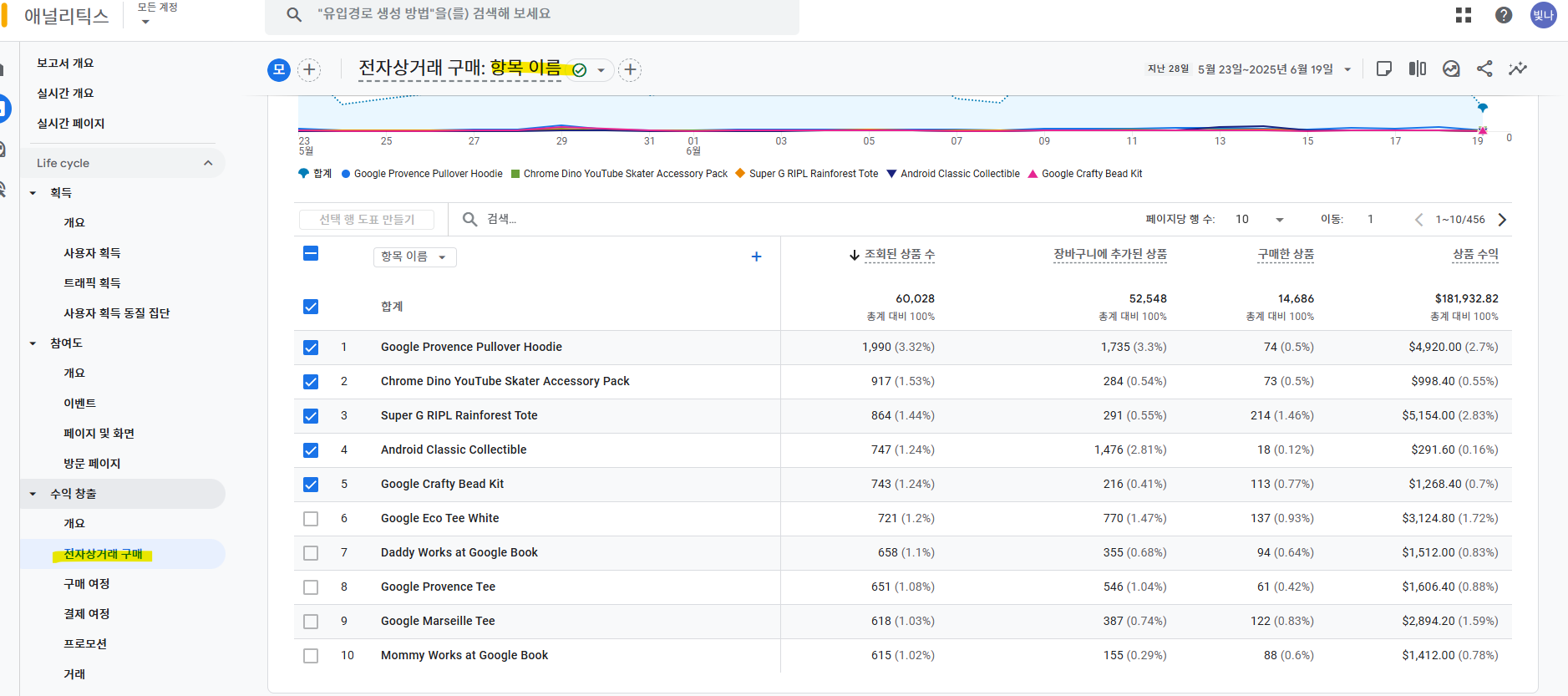This screenshot has height=696, width=1568.
Task: Check the Google Marseille Tee row
Action: (x=311, y=622)
